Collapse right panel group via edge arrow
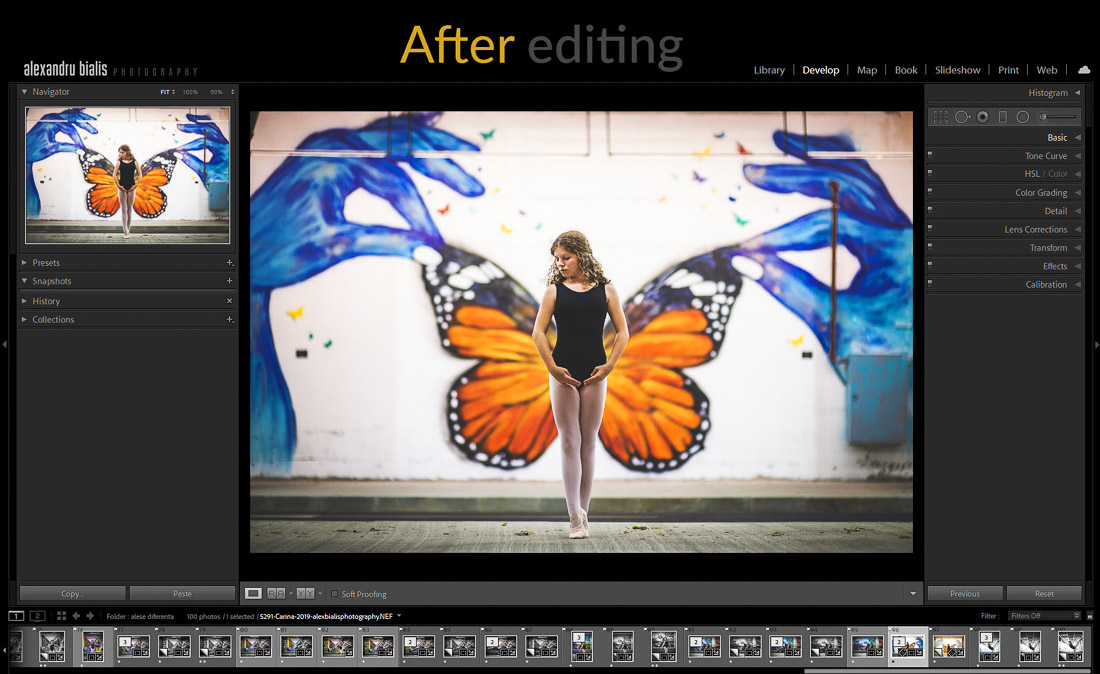1100x674 pixels. [1096, 344]
